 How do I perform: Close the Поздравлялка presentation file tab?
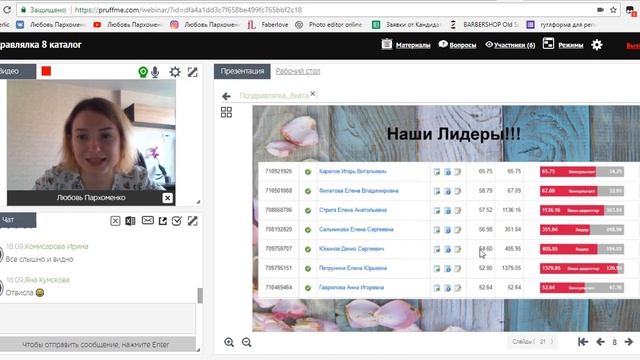[313, 93]
